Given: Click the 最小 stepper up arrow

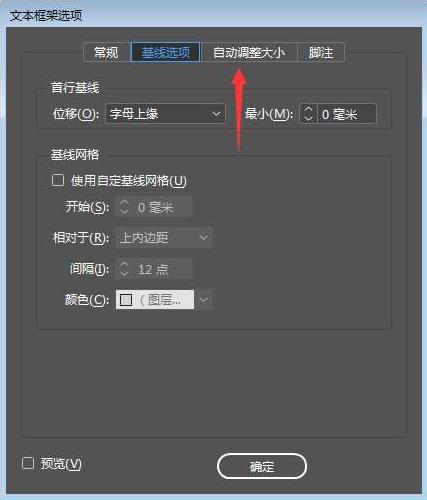Looking at the screenshot, I should pos(308,109).
